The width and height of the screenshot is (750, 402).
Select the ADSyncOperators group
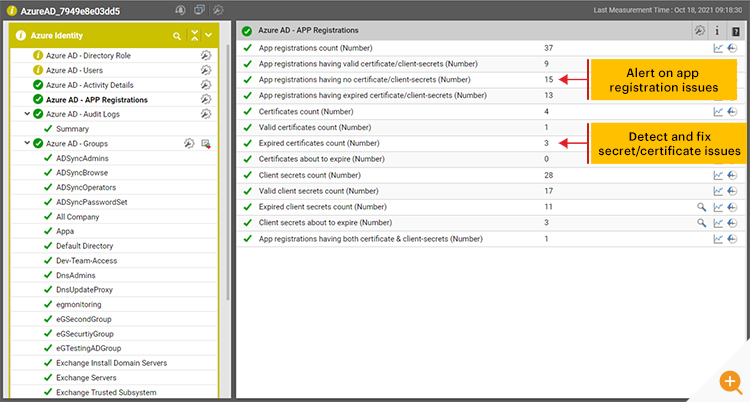86,187
